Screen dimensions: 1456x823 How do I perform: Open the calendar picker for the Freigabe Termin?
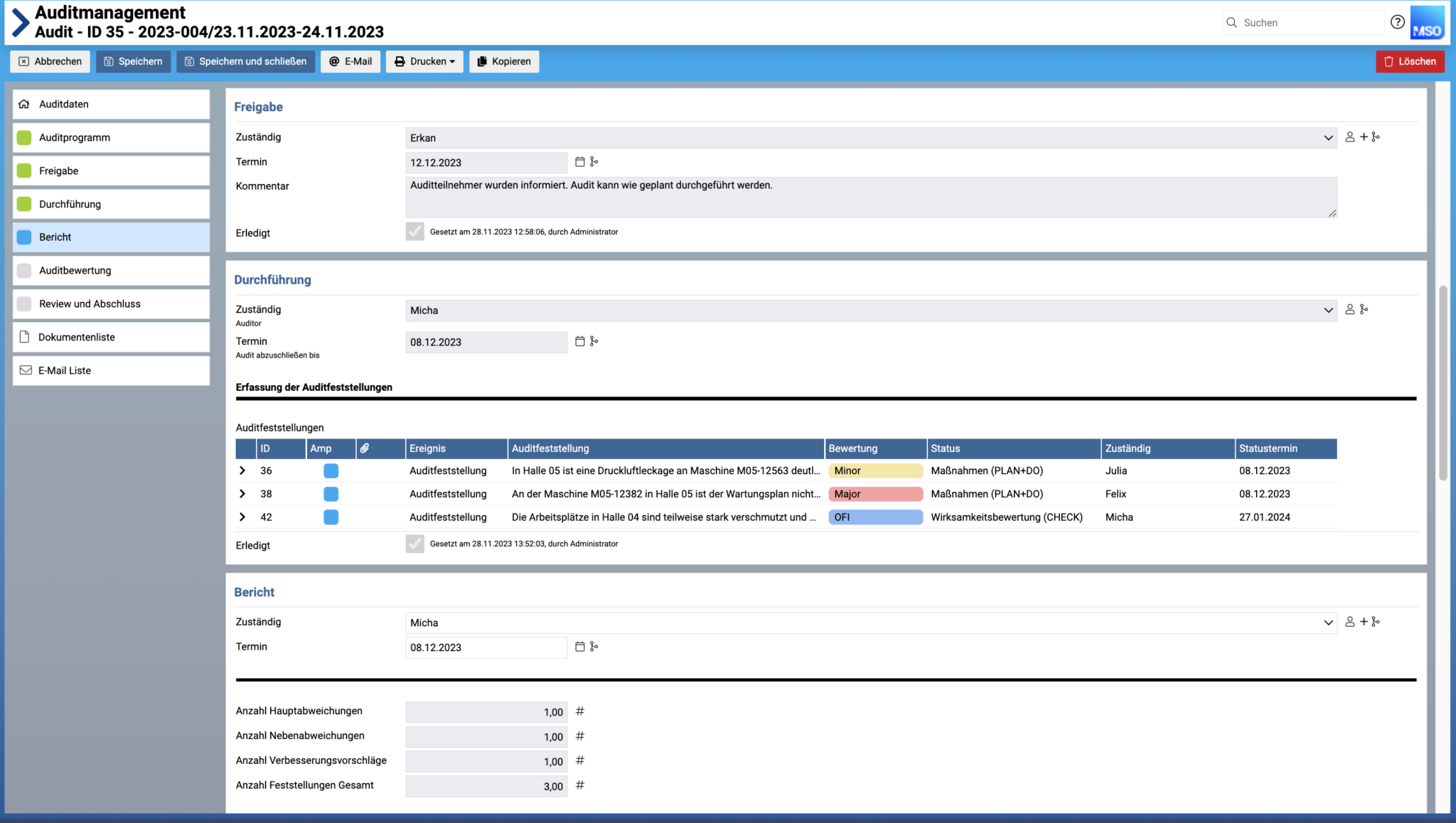pyautogui.click(x=579, y=162)
